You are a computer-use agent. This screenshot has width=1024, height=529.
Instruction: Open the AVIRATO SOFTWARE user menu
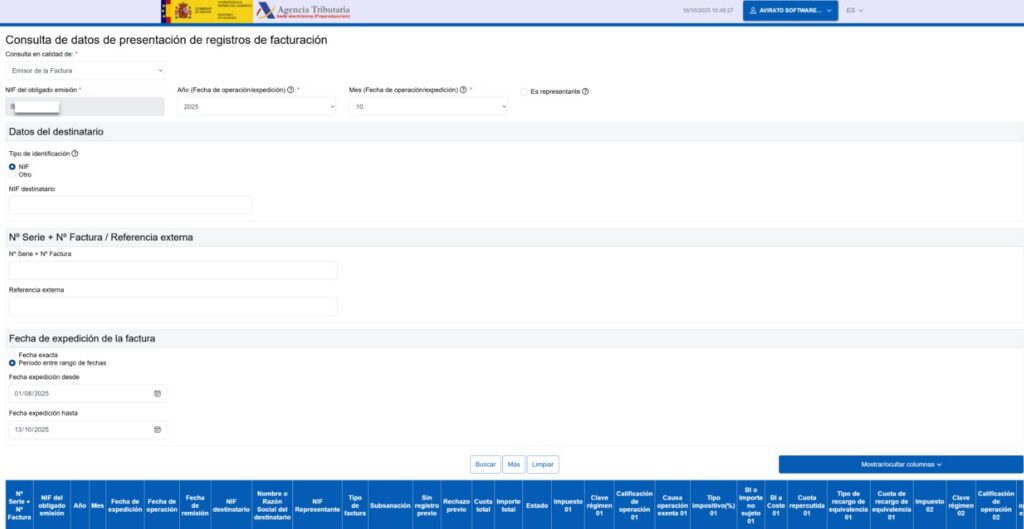(x=790, y=11)
